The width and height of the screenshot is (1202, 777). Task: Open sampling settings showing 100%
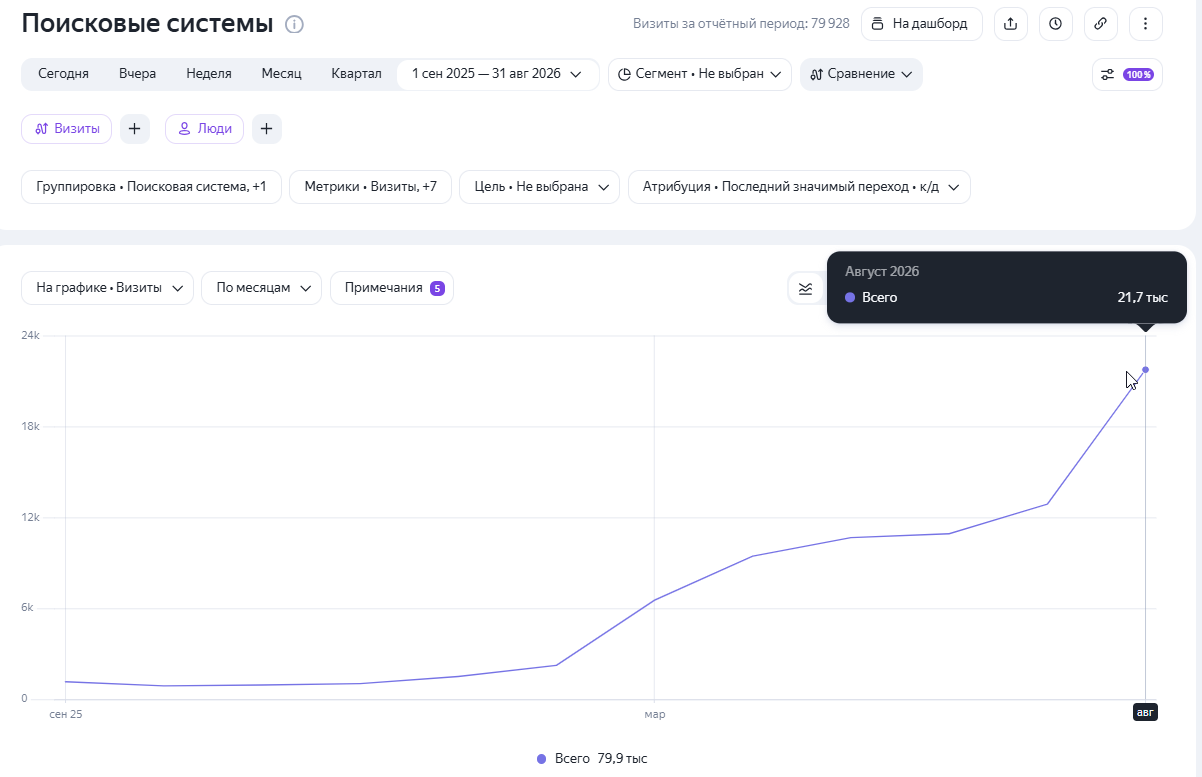point(1128,74)
